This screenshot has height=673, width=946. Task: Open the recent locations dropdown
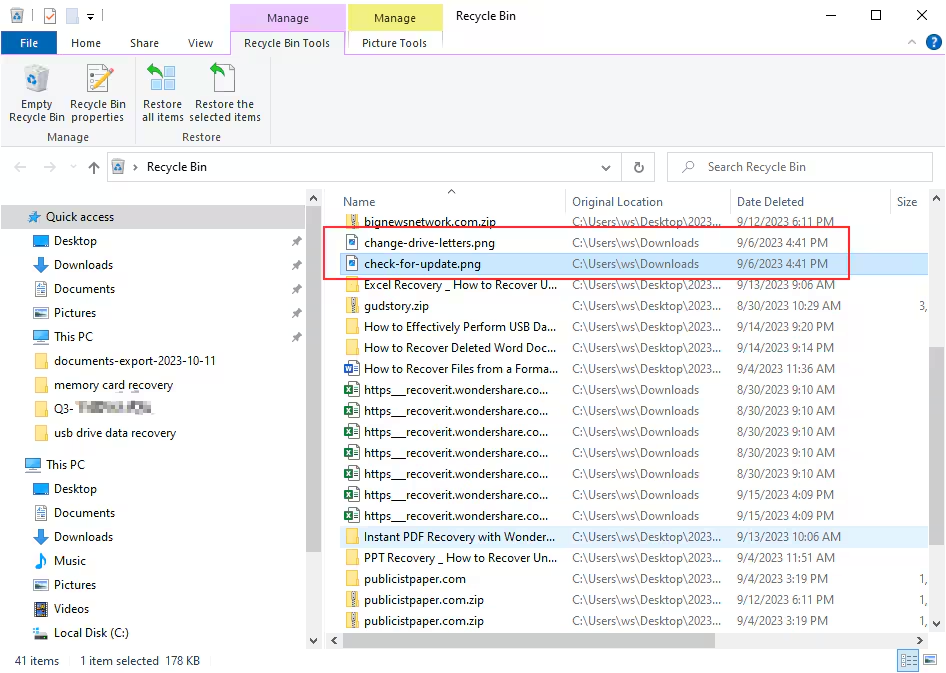coord(73,167)
